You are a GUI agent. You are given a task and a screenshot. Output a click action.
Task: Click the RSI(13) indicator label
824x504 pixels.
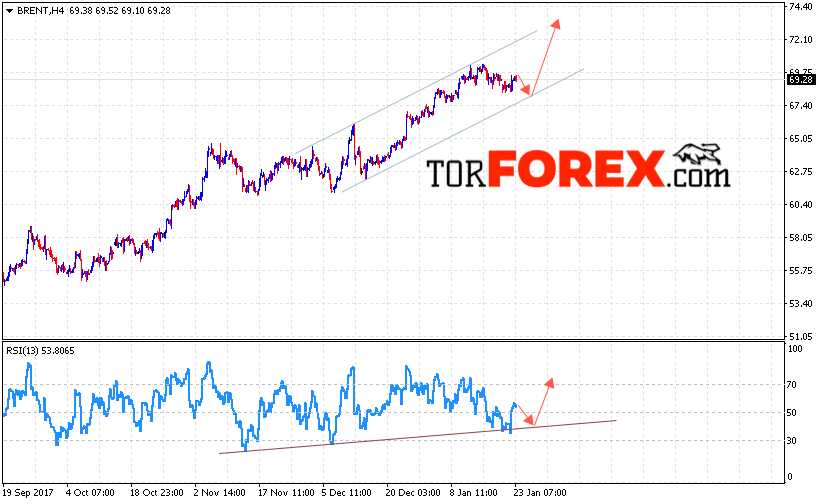(40, 351)
